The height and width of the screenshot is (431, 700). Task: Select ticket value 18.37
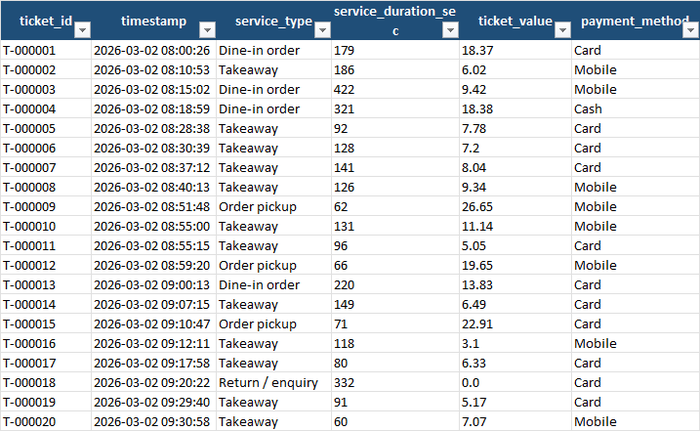[x=515, y=50]
